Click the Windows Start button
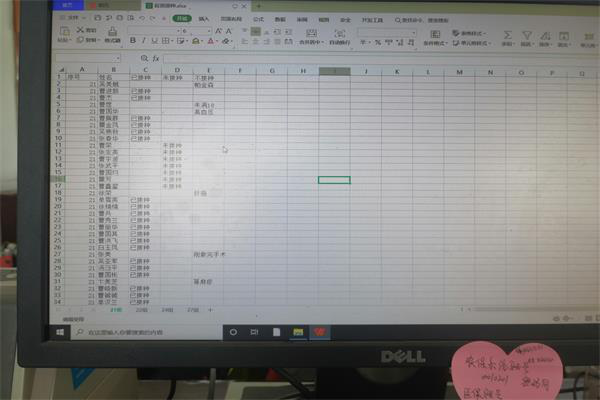 60,331
